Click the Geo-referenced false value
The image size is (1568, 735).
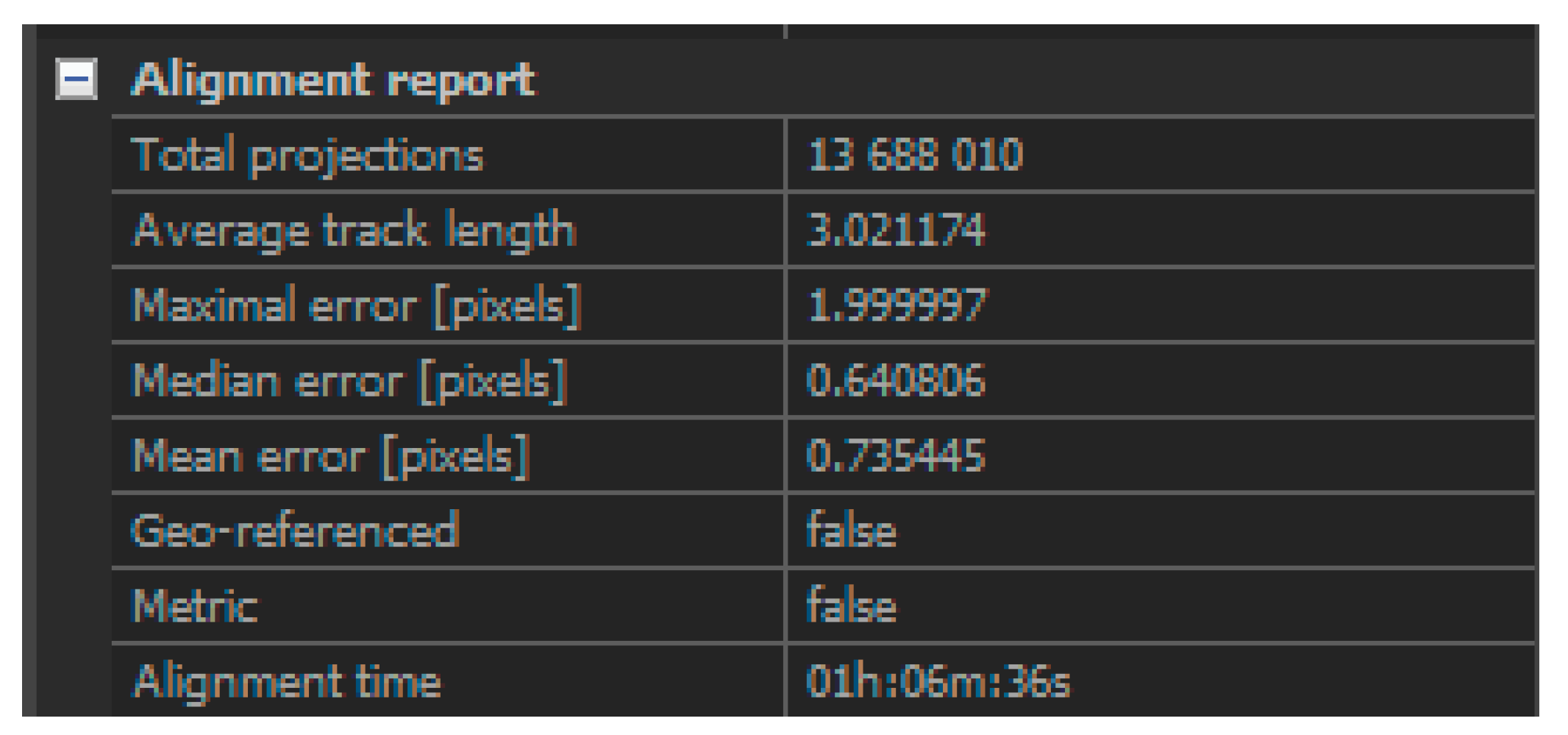coord(852,531)
